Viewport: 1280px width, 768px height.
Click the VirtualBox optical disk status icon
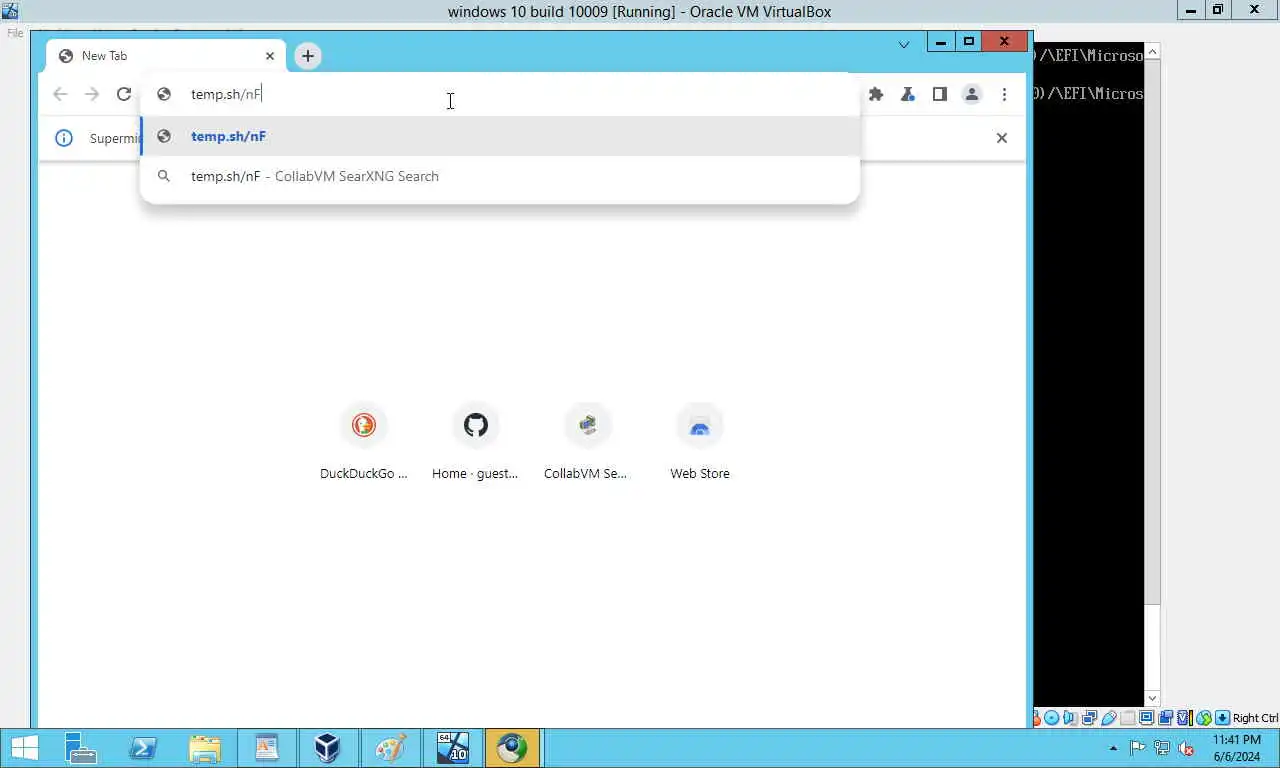coord(1051,718)
